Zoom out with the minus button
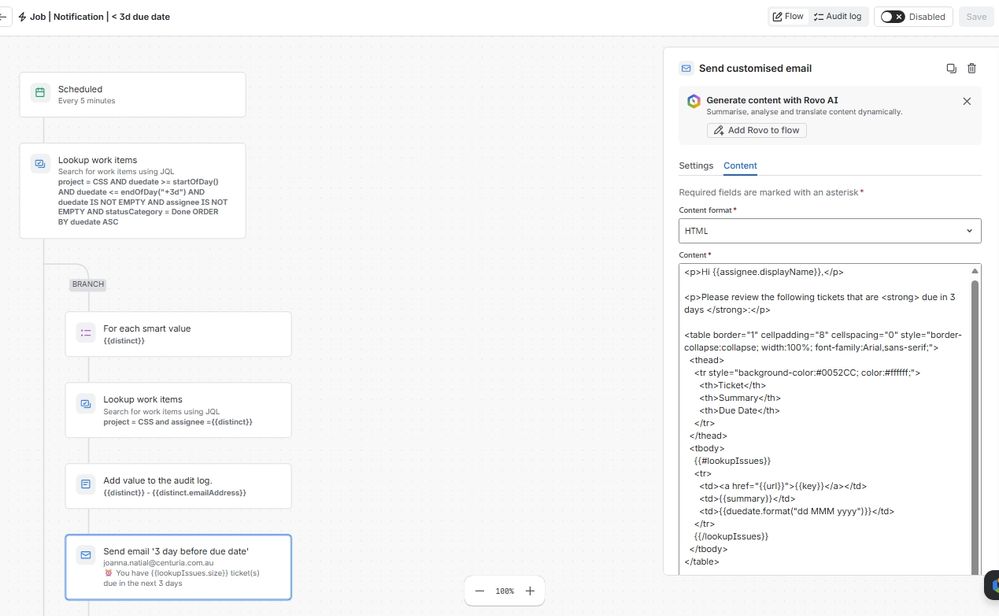This screenshot has width=999, height=616. (480, 591)
